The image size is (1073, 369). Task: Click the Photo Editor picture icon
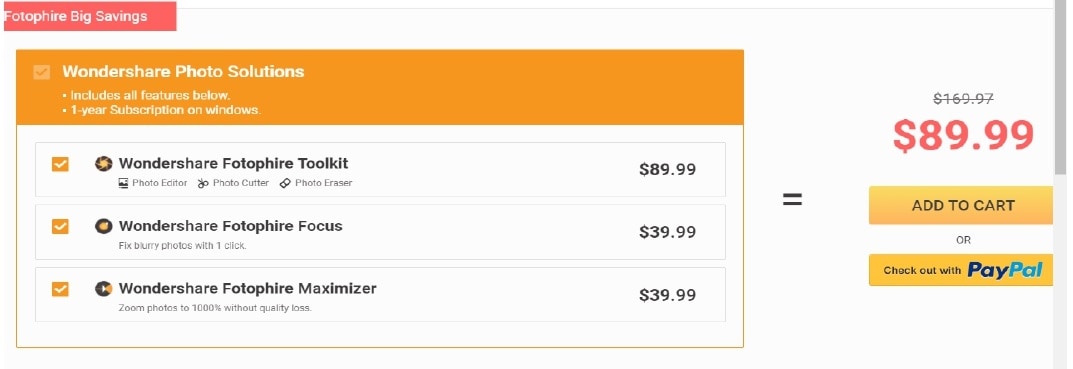tap(123, 183)
